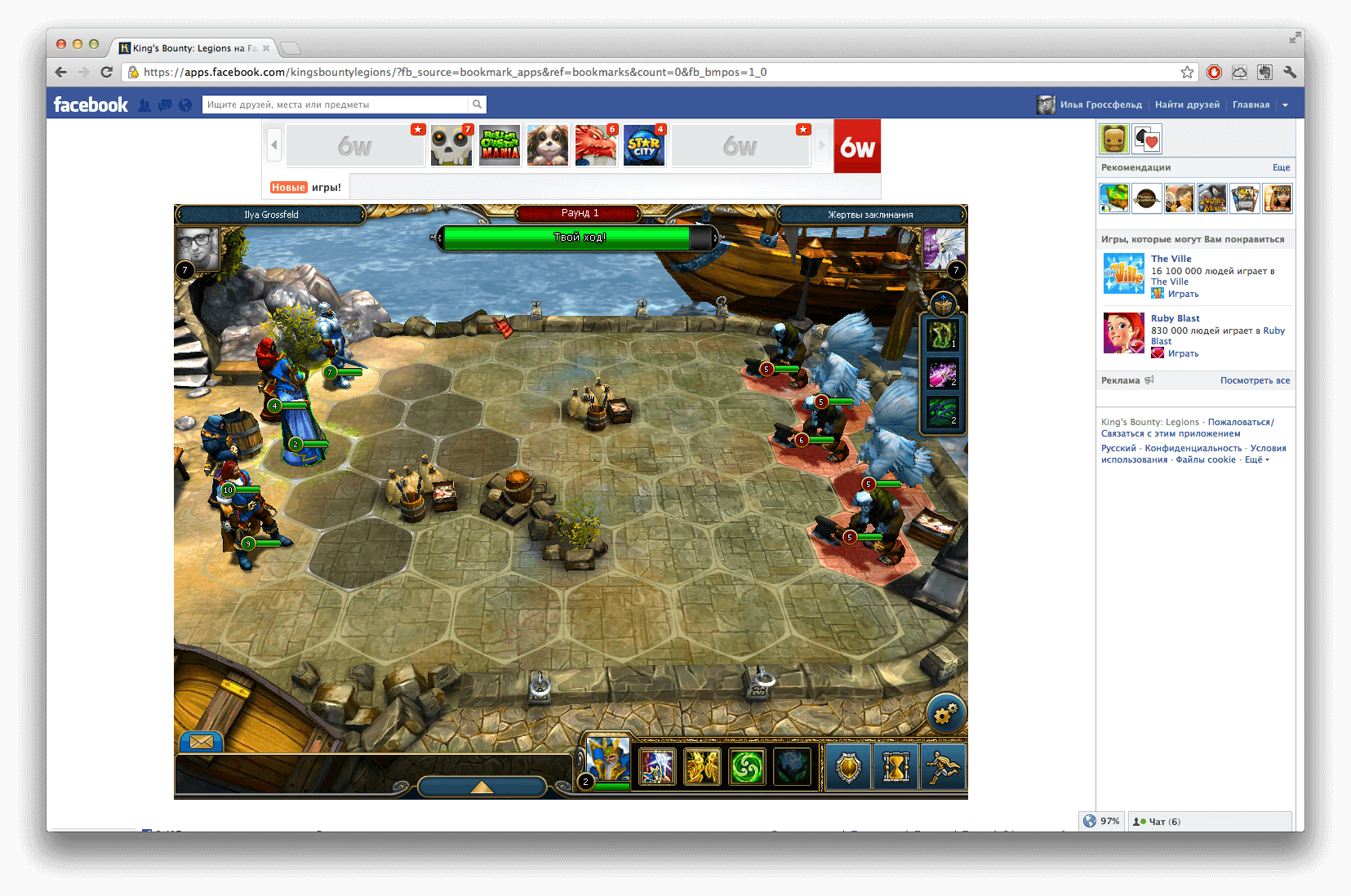Open the puppy game icon in app bar
1351x896 pixels.
coord(548,145)
